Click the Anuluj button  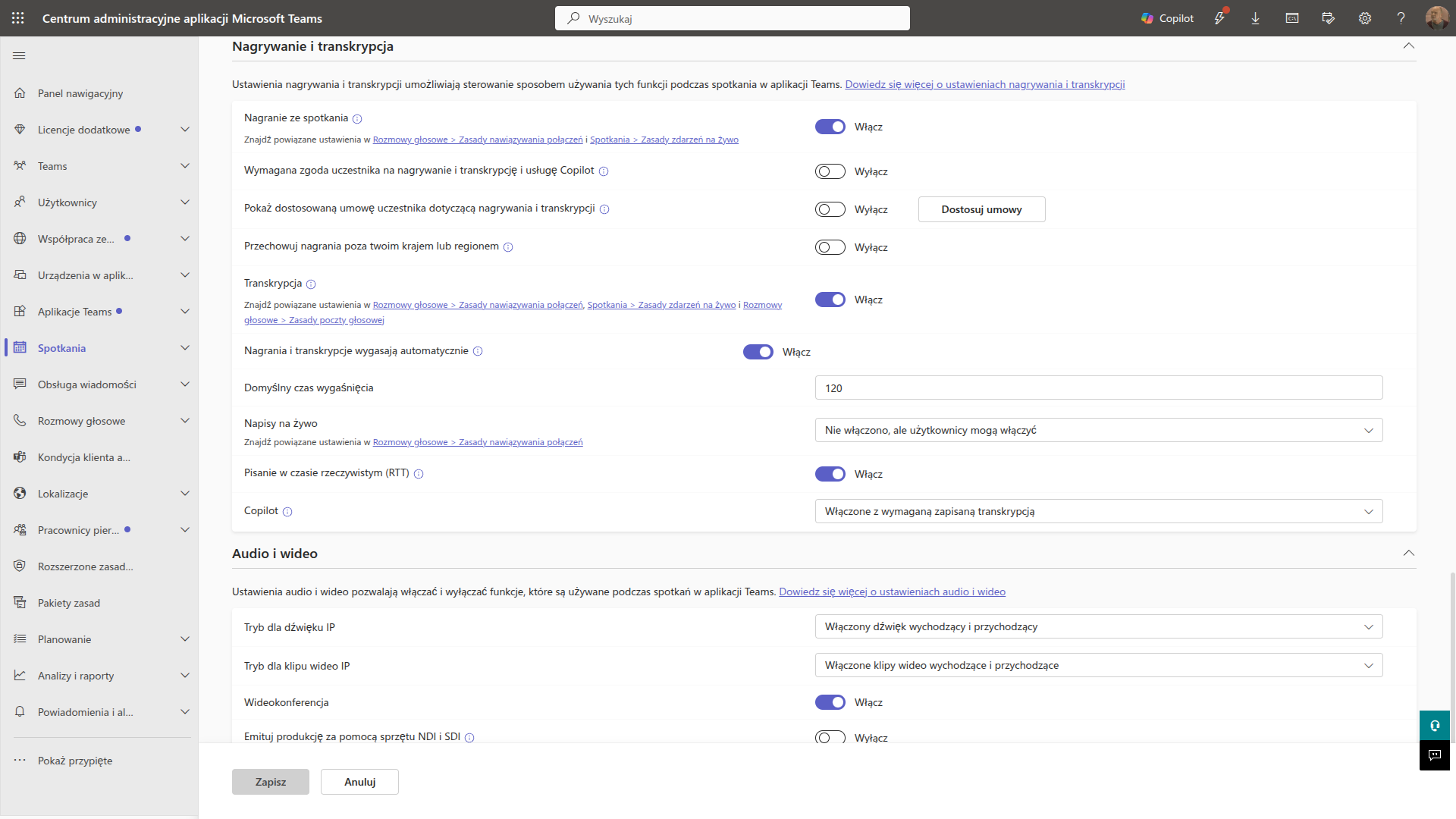tap(359, 782)
